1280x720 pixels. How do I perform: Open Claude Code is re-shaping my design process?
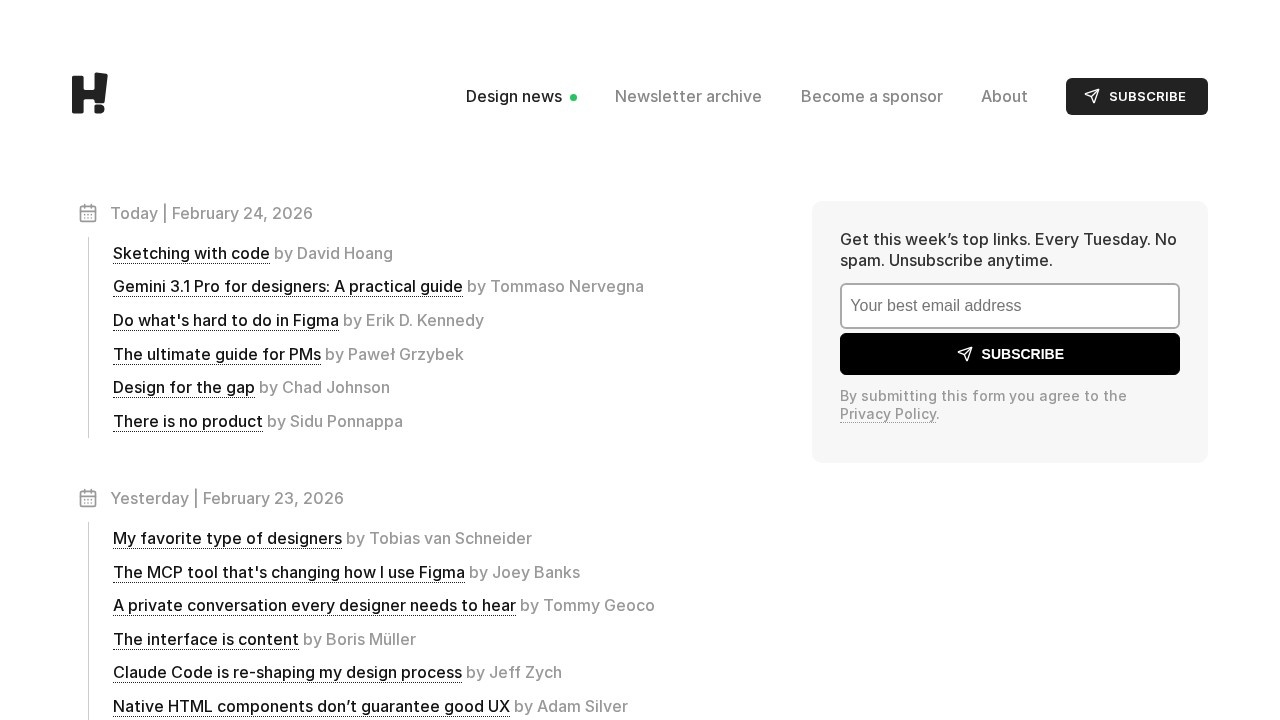pos(287,672)
